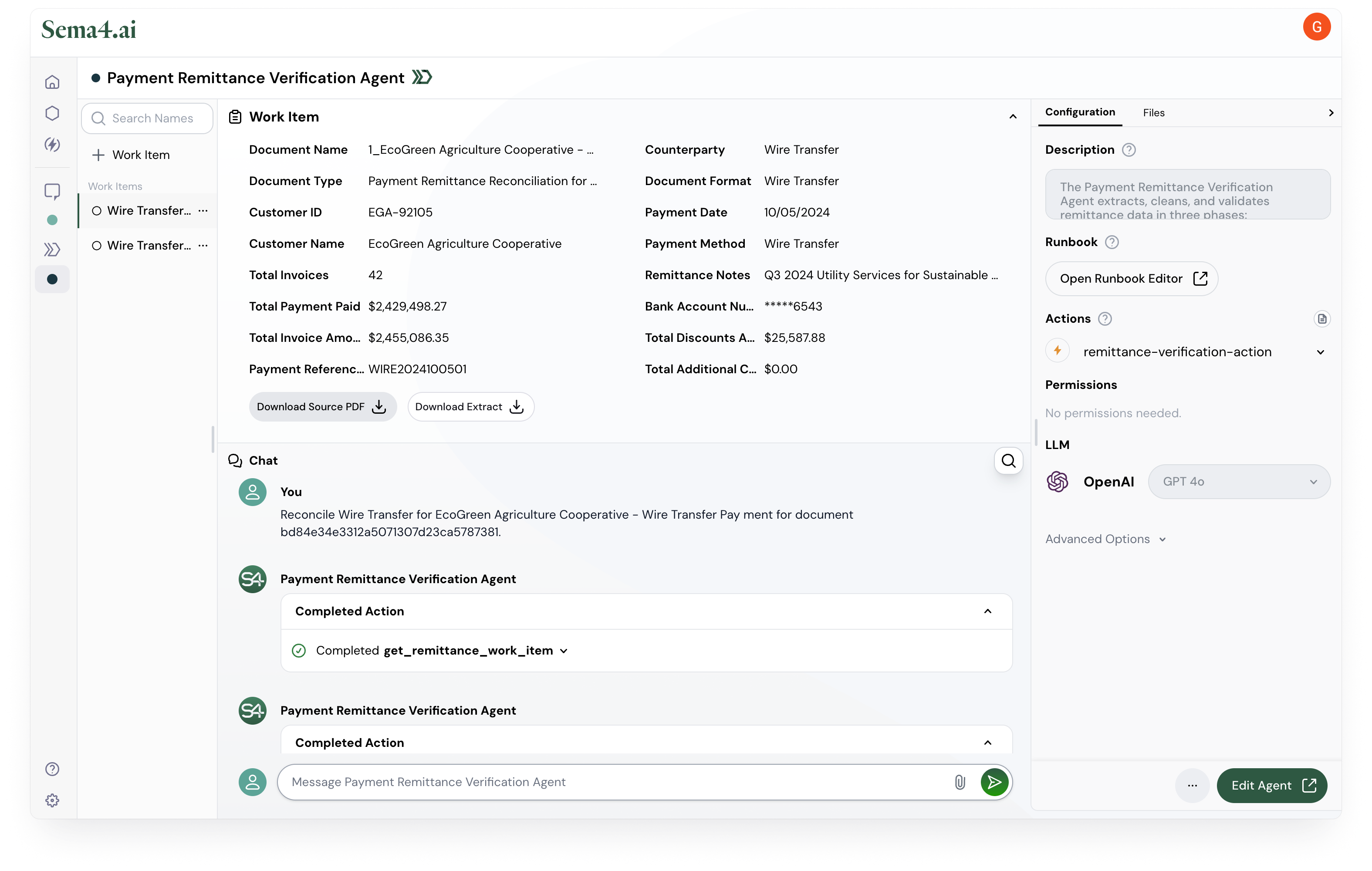Click Download Extract
1372x871 pixels.
point(471,407)
